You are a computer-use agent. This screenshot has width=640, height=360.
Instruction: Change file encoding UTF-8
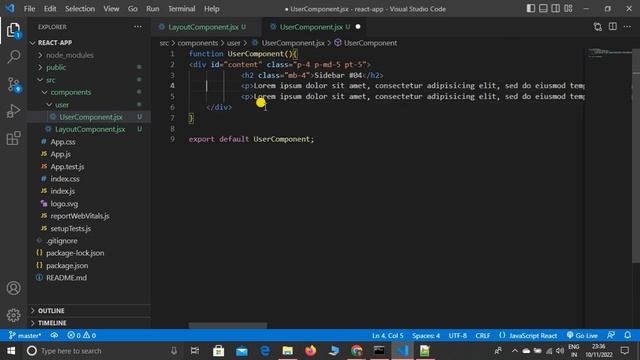[x=458, y=336]
